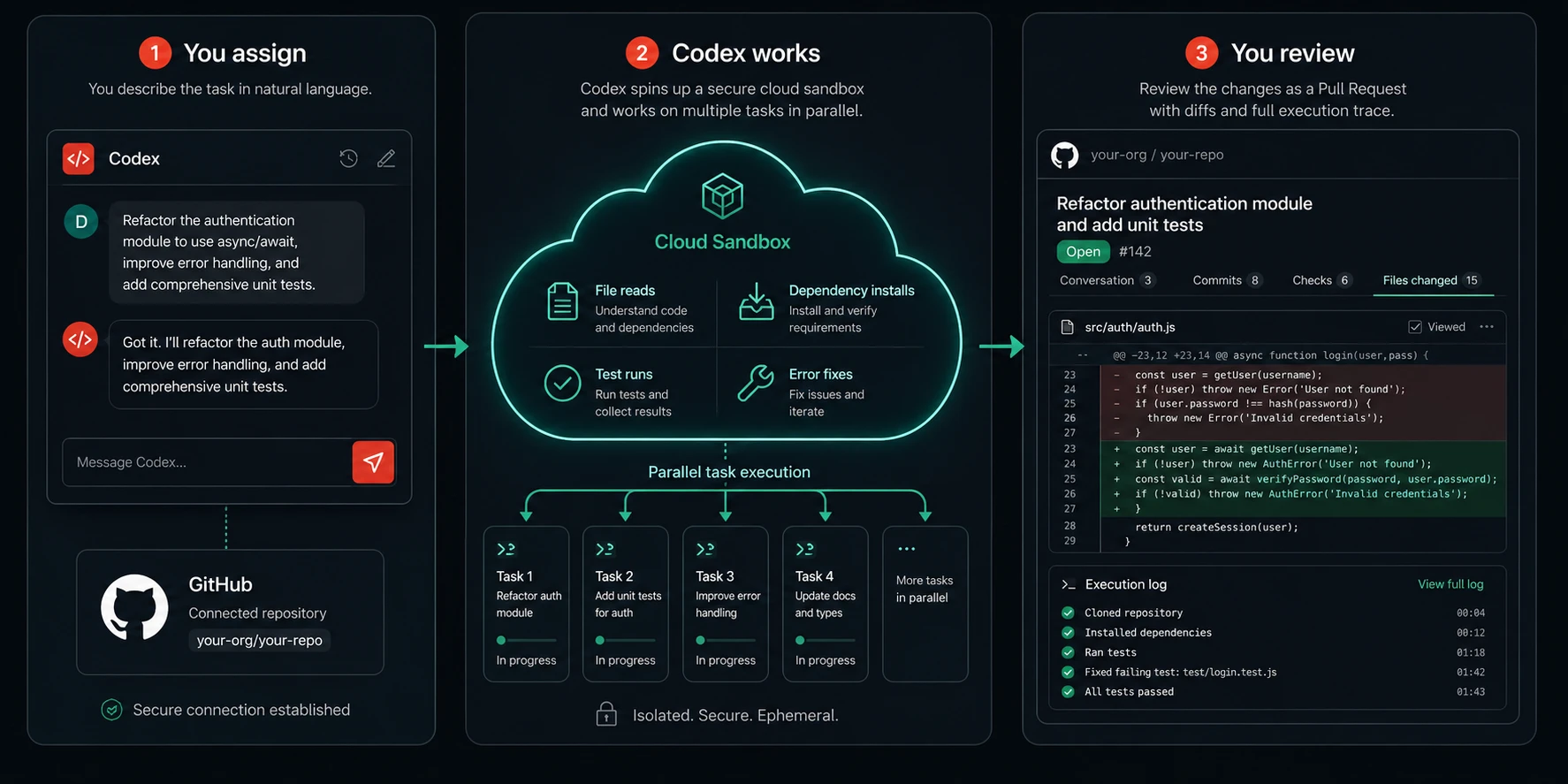
Task: Open the your-org / your-repo breadcrumb link
Action: pos(1157,155)
